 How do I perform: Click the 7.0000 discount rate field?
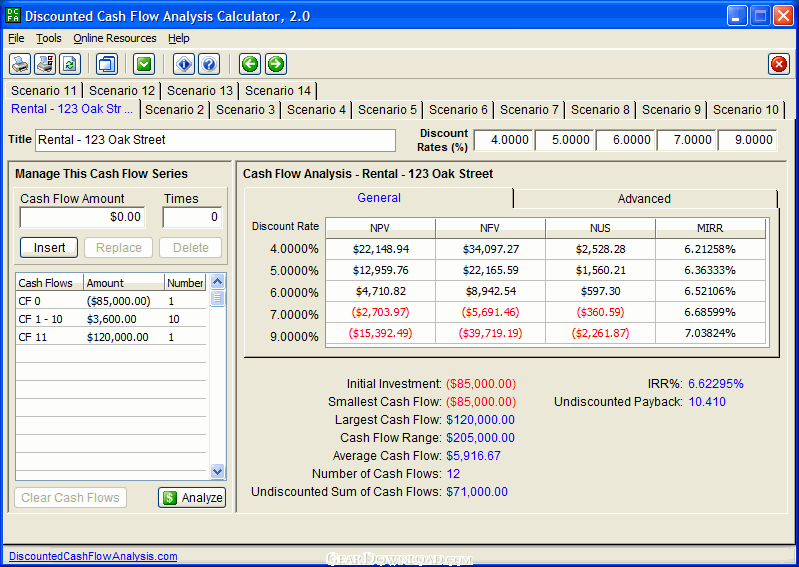tap(686, 140)
